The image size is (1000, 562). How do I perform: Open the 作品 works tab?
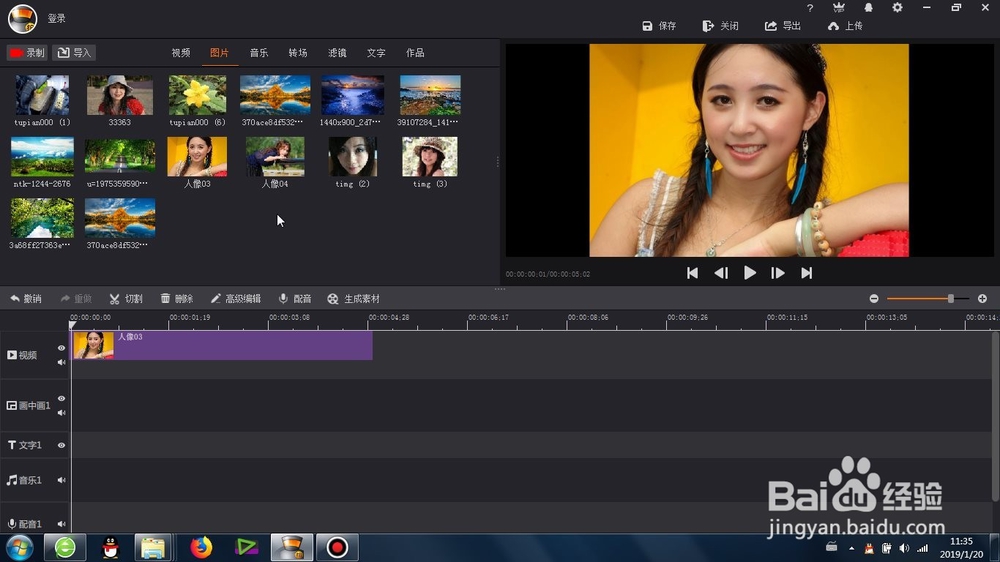point(415,53)
